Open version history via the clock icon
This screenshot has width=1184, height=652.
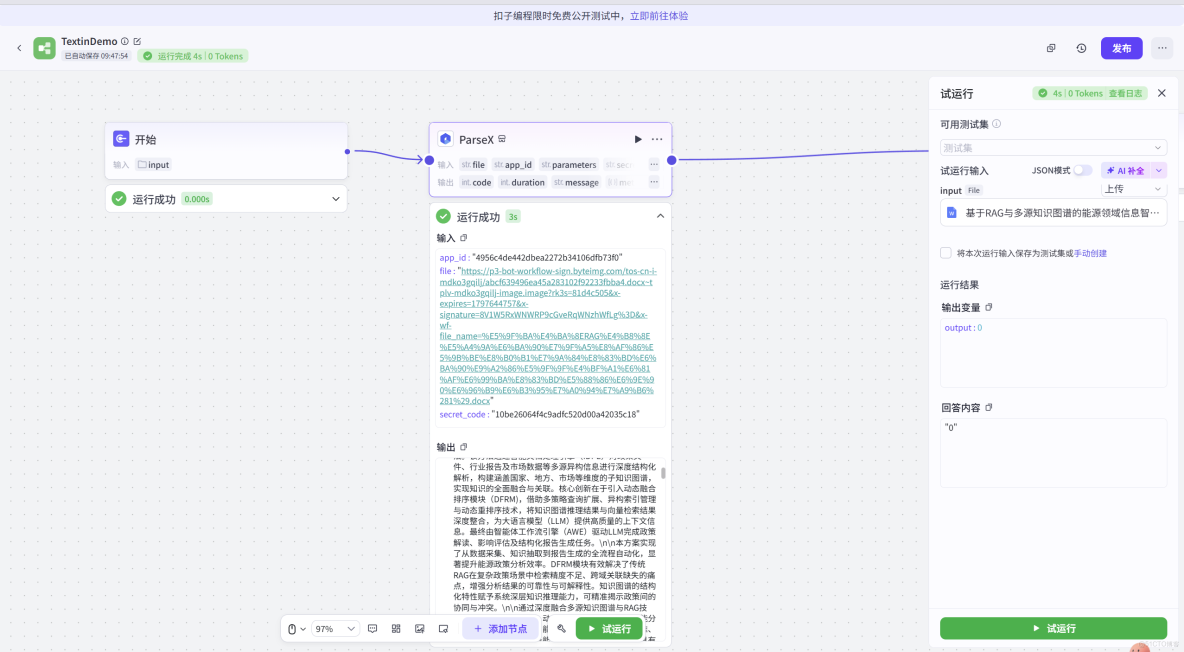click(x=1081, y=47)
